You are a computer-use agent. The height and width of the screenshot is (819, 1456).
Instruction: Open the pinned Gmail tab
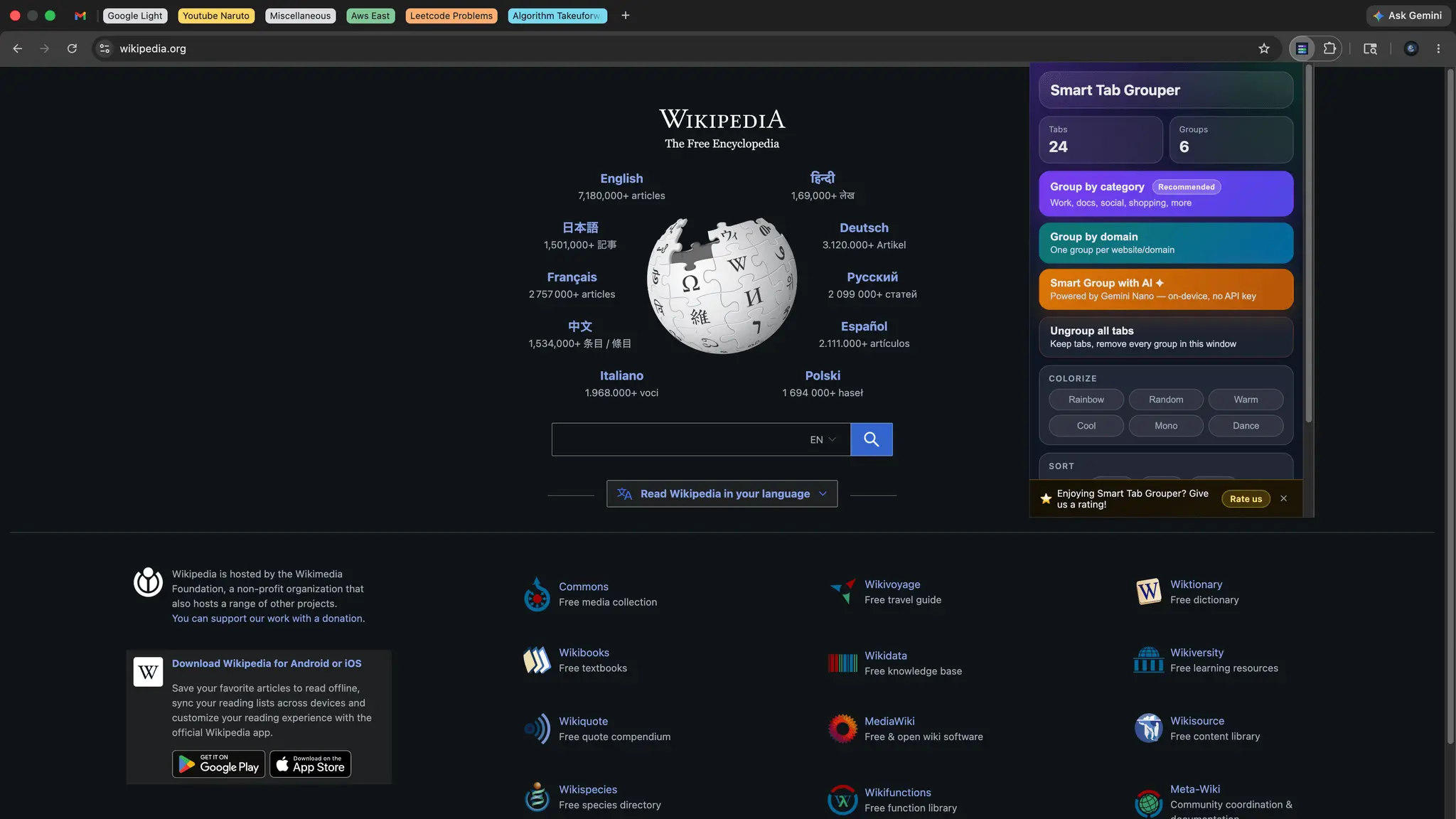point(80,16)
